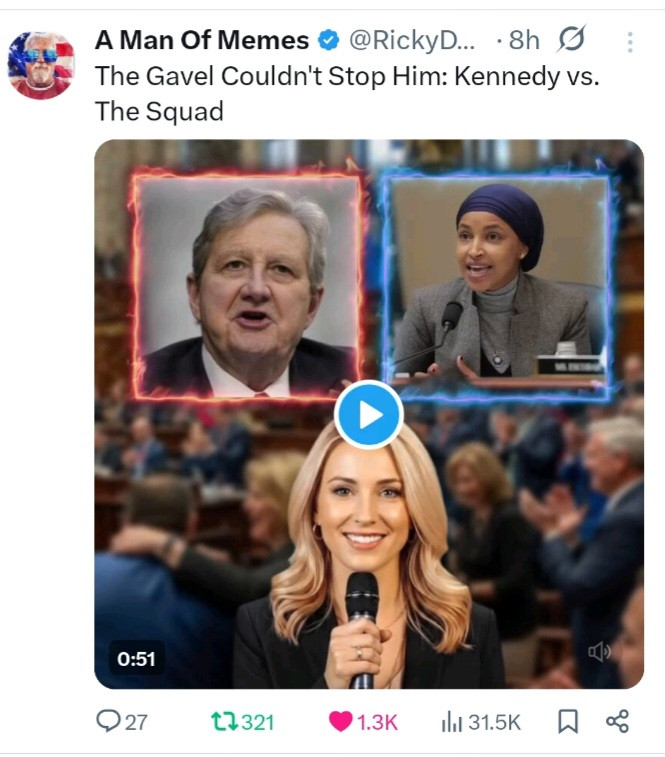Open the share icon options
This screenshot has height=757, width=665.
[618, 722]
